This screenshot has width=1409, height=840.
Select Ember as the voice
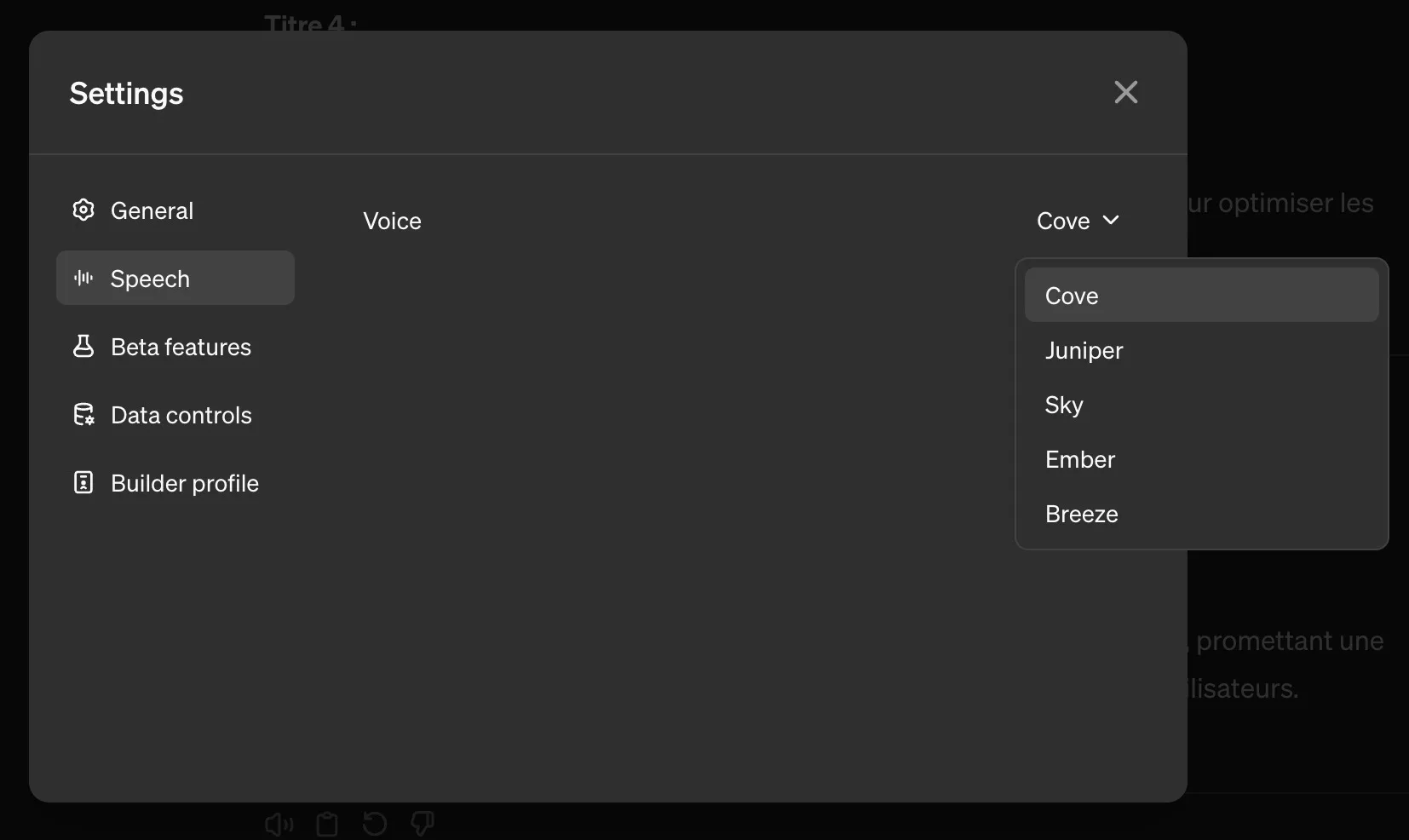click(x=1079, y=459)
